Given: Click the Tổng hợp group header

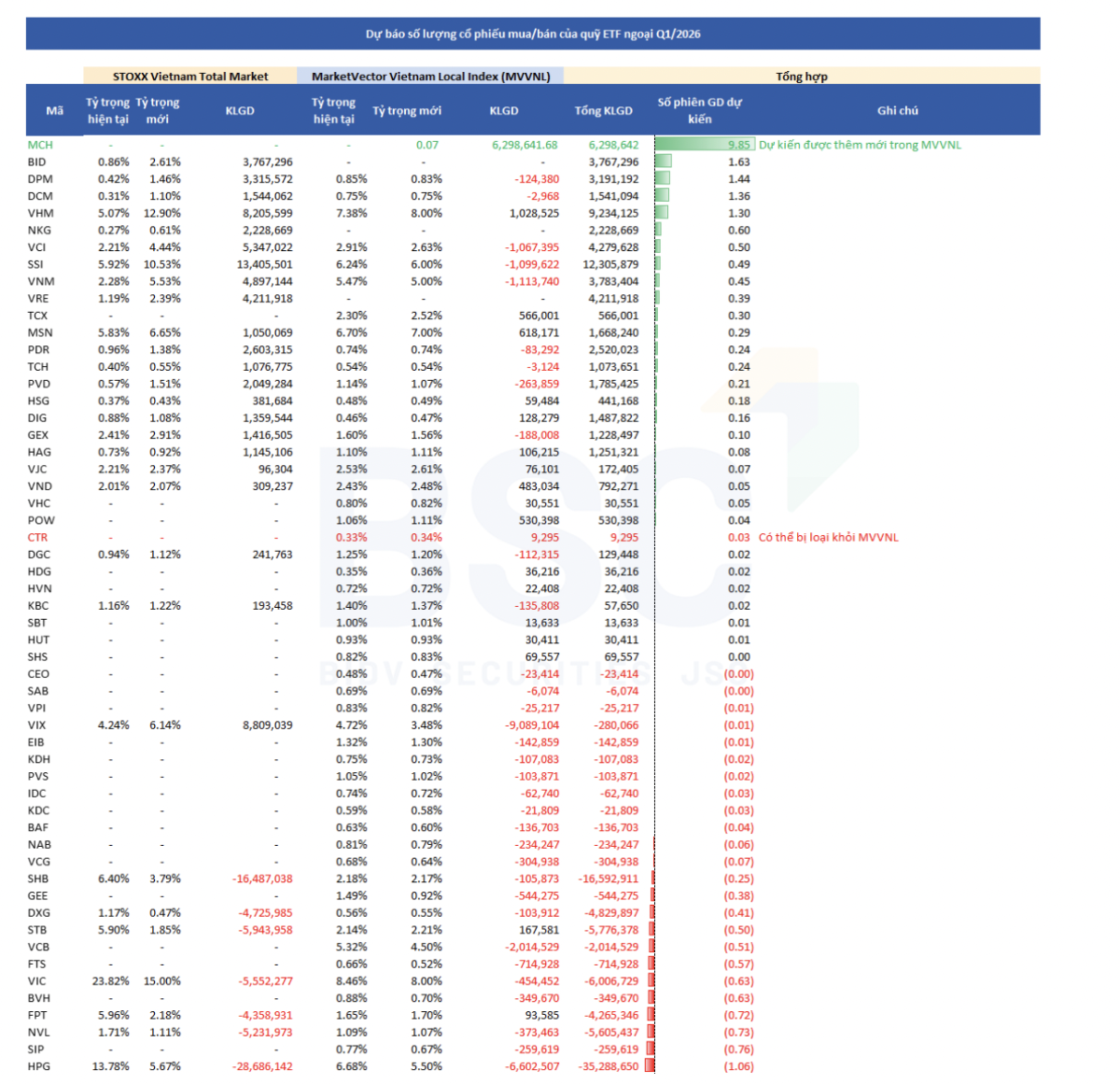Looking at the screenshot, I should 801,77.
